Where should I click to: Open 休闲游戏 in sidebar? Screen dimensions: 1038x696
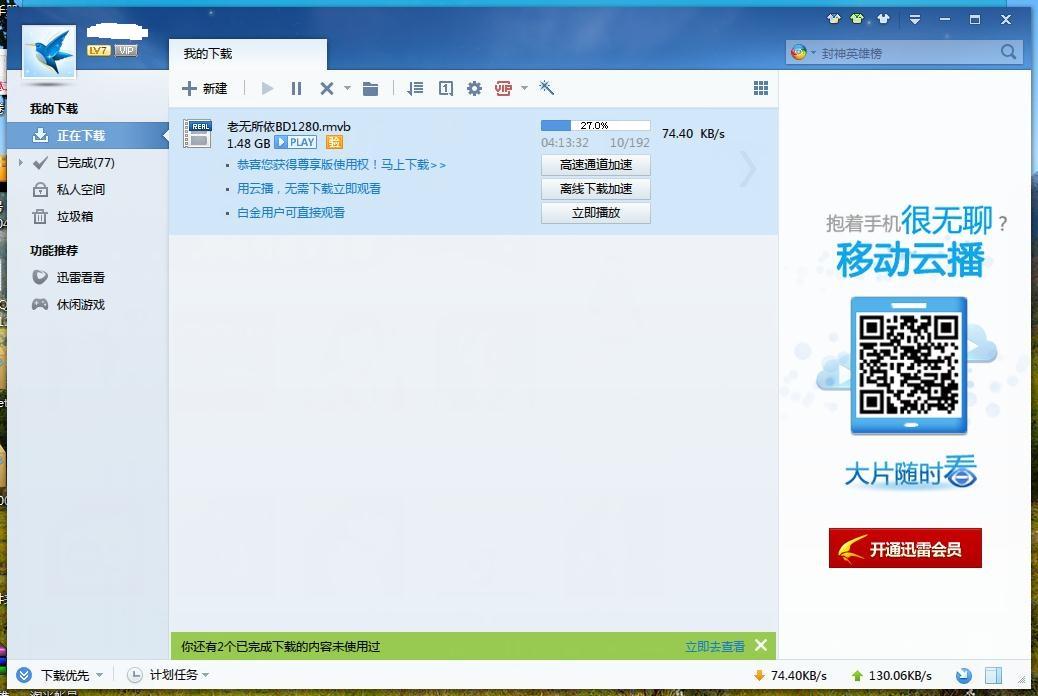point(69,305)
